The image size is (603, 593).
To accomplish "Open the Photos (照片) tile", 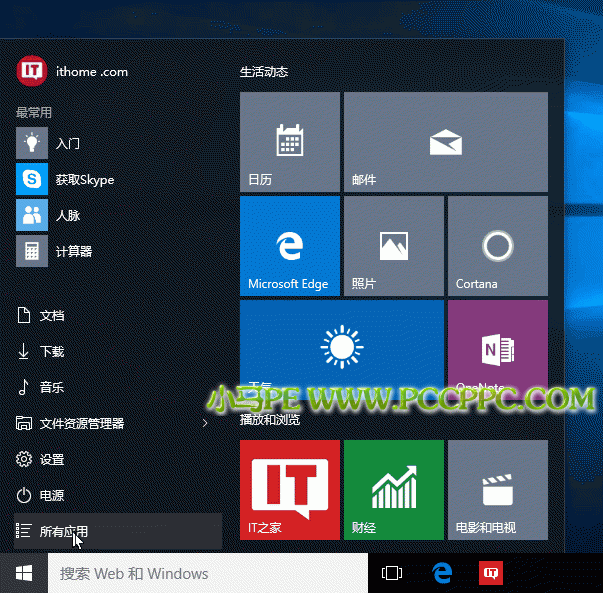I will (393, 246).
